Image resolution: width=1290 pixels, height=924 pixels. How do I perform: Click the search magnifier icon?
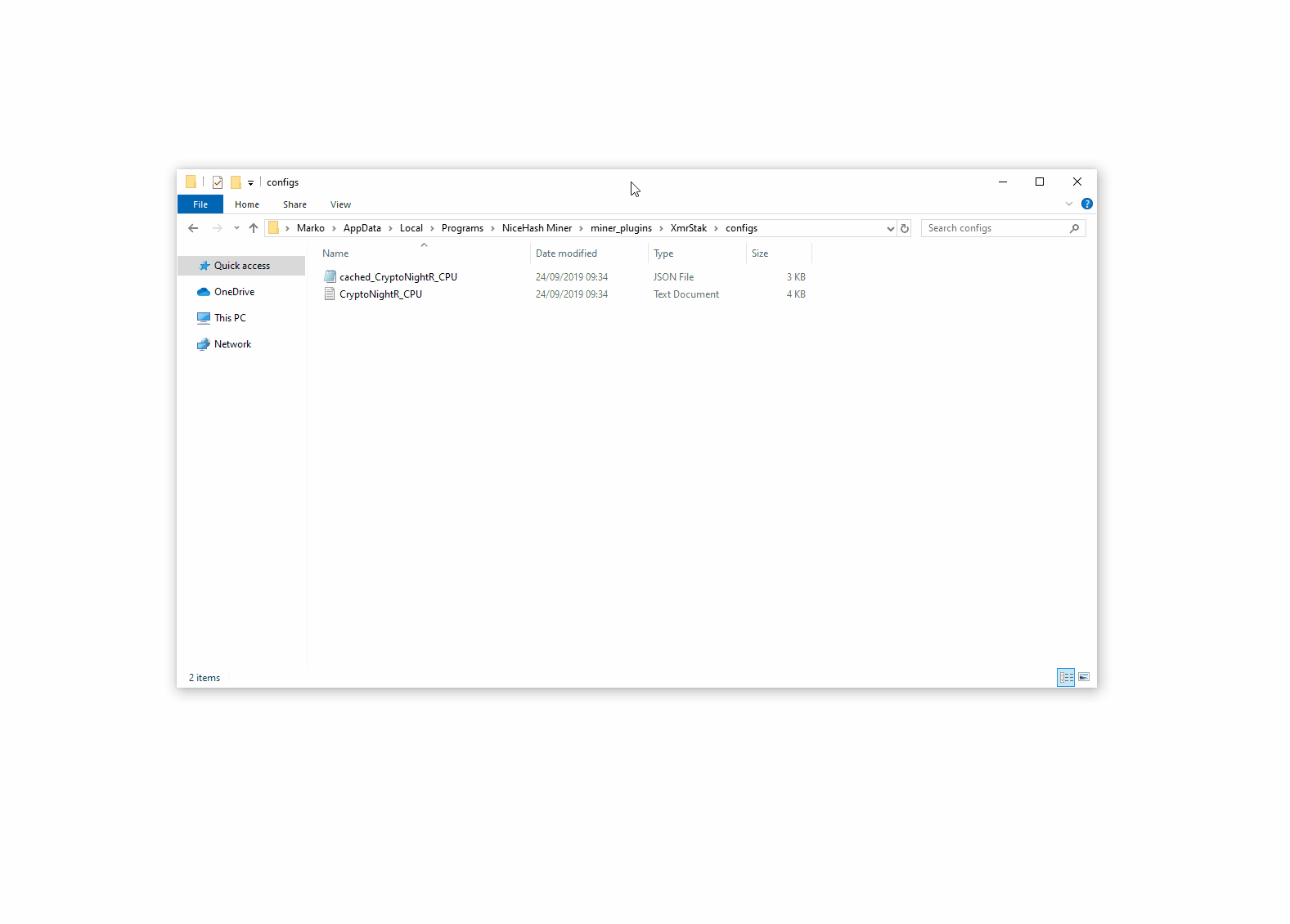coord(1074,228)
